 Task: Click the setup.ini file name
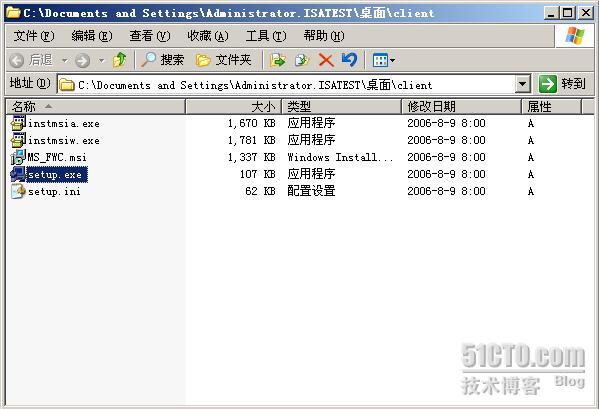pos(54,191)
